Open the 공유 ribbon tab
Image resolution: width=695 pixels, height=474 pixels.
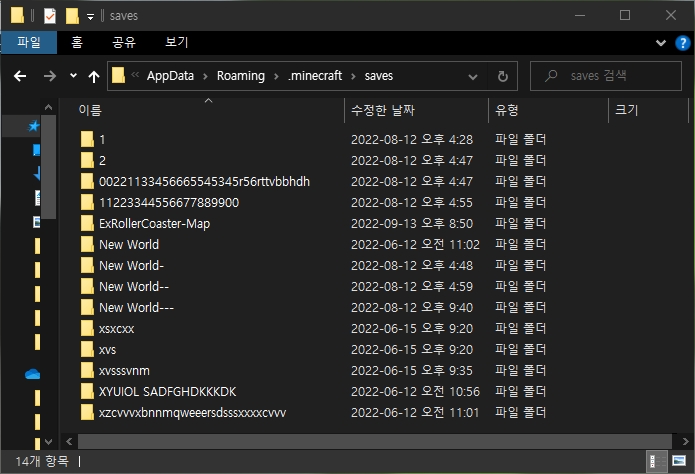(124, 43)
